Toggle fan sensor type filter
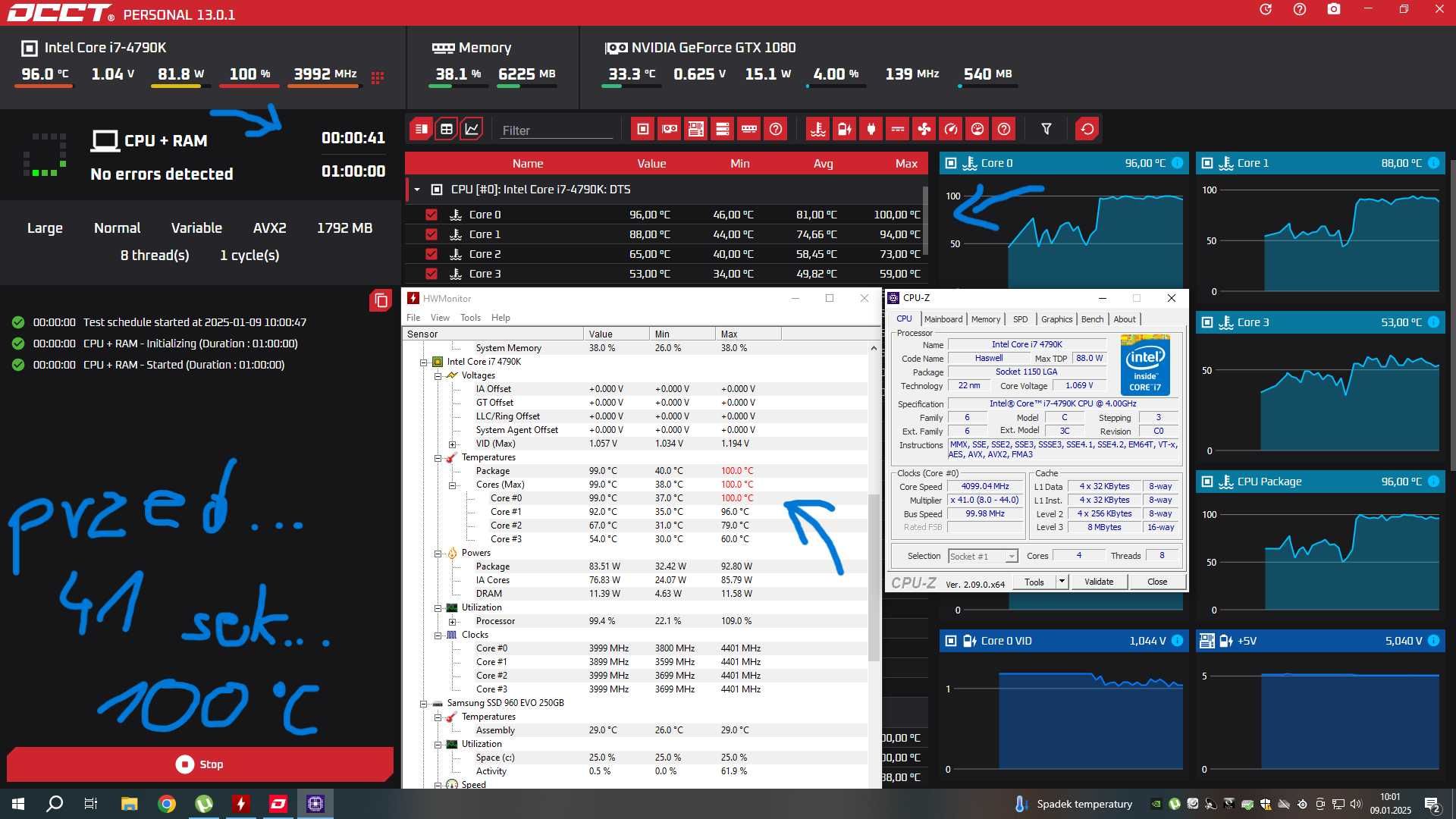 click(924, 129)
